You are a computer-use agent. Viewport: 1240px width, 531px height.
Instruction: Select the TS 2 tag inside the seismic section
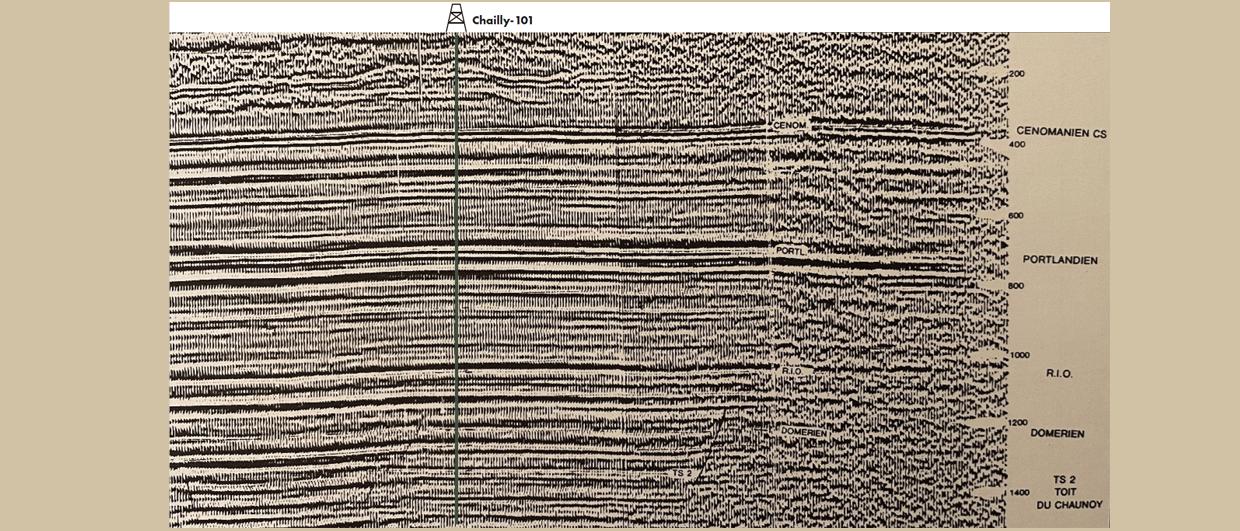tap(683, 472)
